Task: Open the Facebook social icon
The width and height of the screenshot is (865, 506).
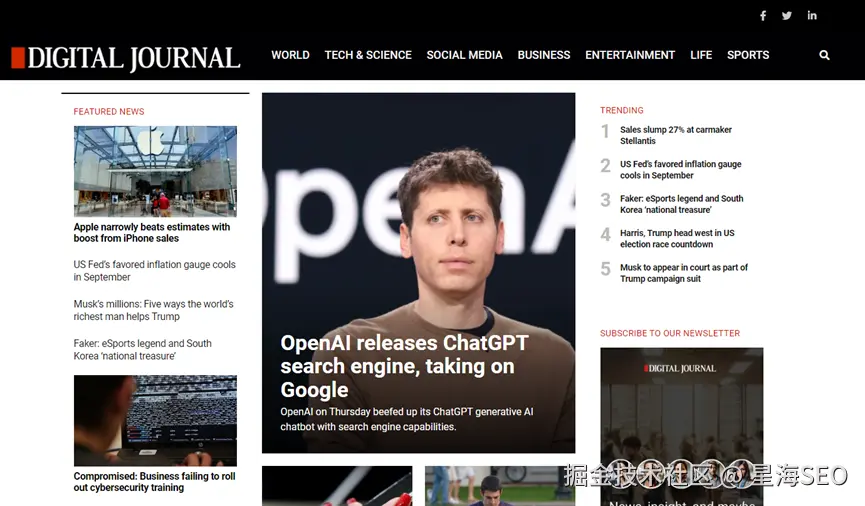Action: click(x=763, y=15)
